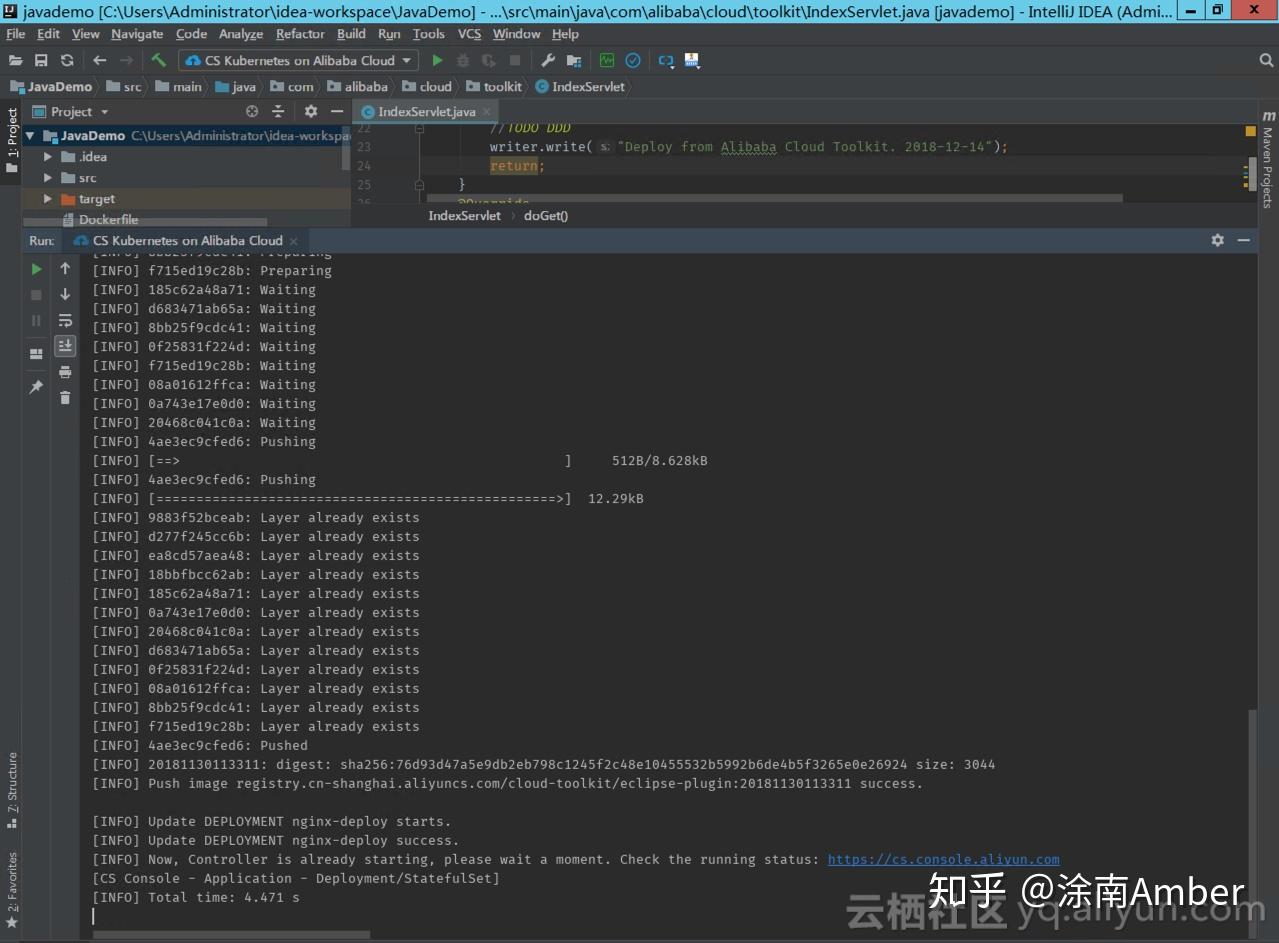
Task: Open the Build menu
Action: (351, 34)
